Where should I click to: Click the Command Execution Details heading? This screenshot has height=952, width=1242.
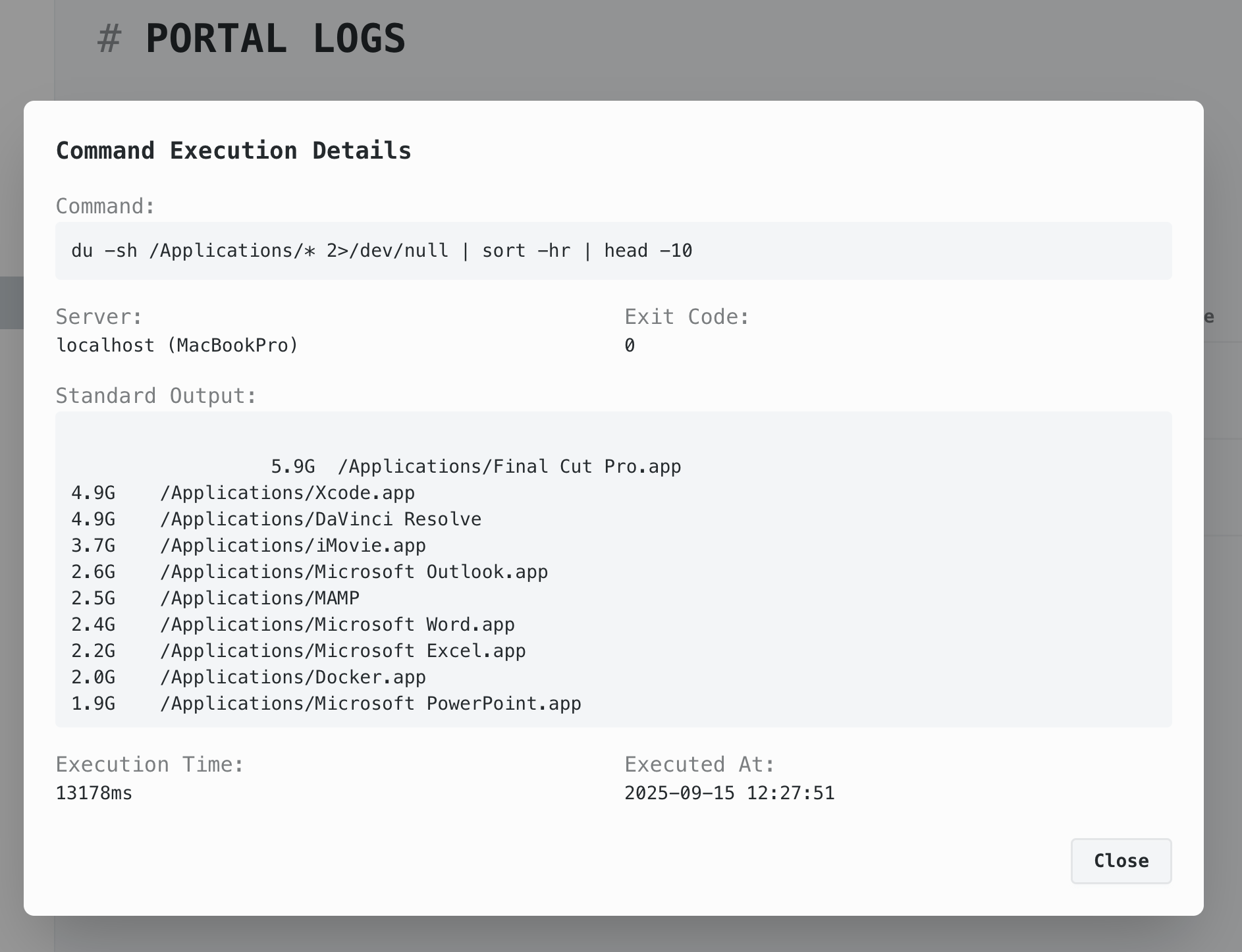(x=233, y=151)
